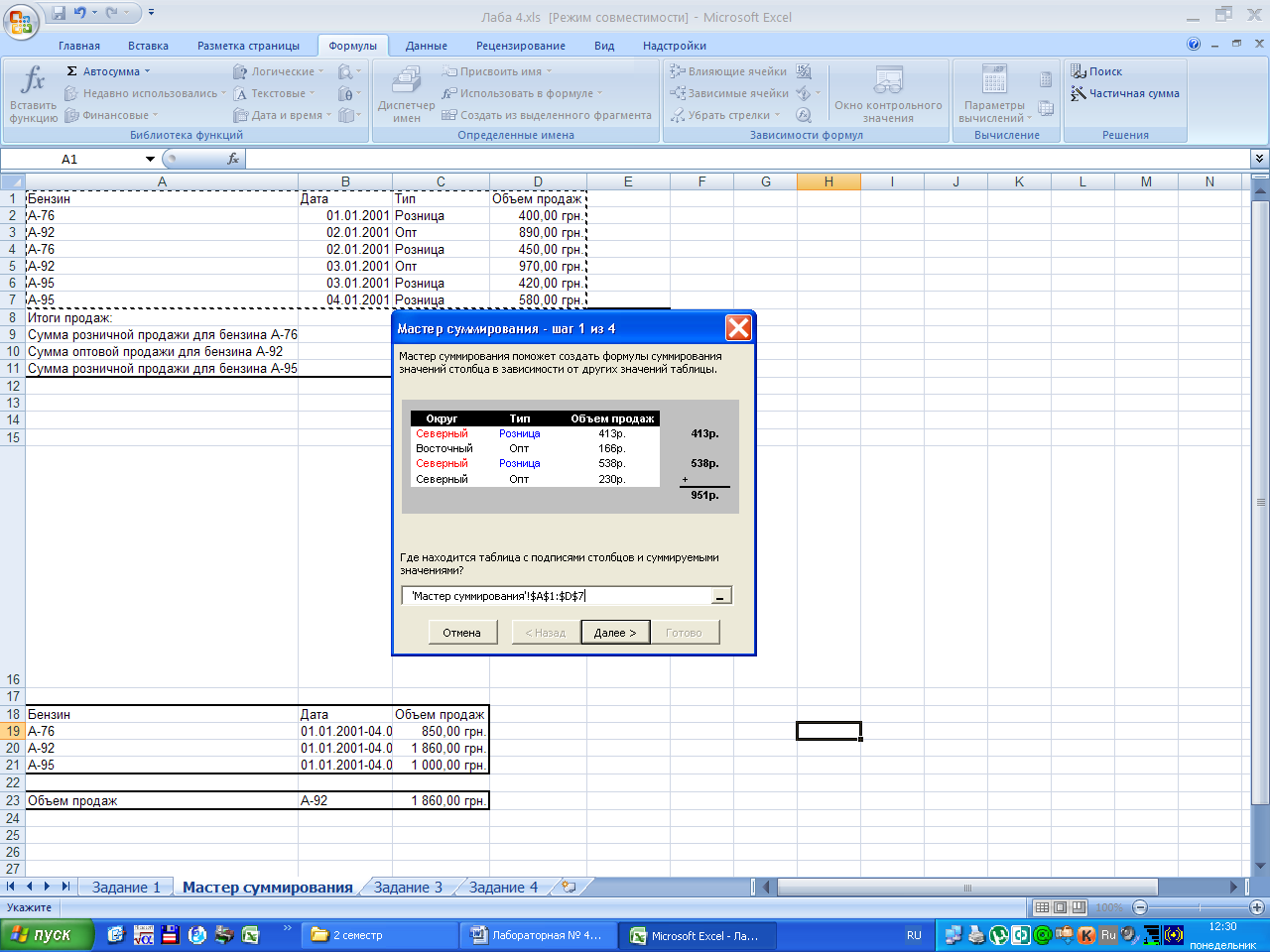The image size is (1270, 952).
Task: Click the fx icon beside the formula bar
Action: (x=233, y=159)
